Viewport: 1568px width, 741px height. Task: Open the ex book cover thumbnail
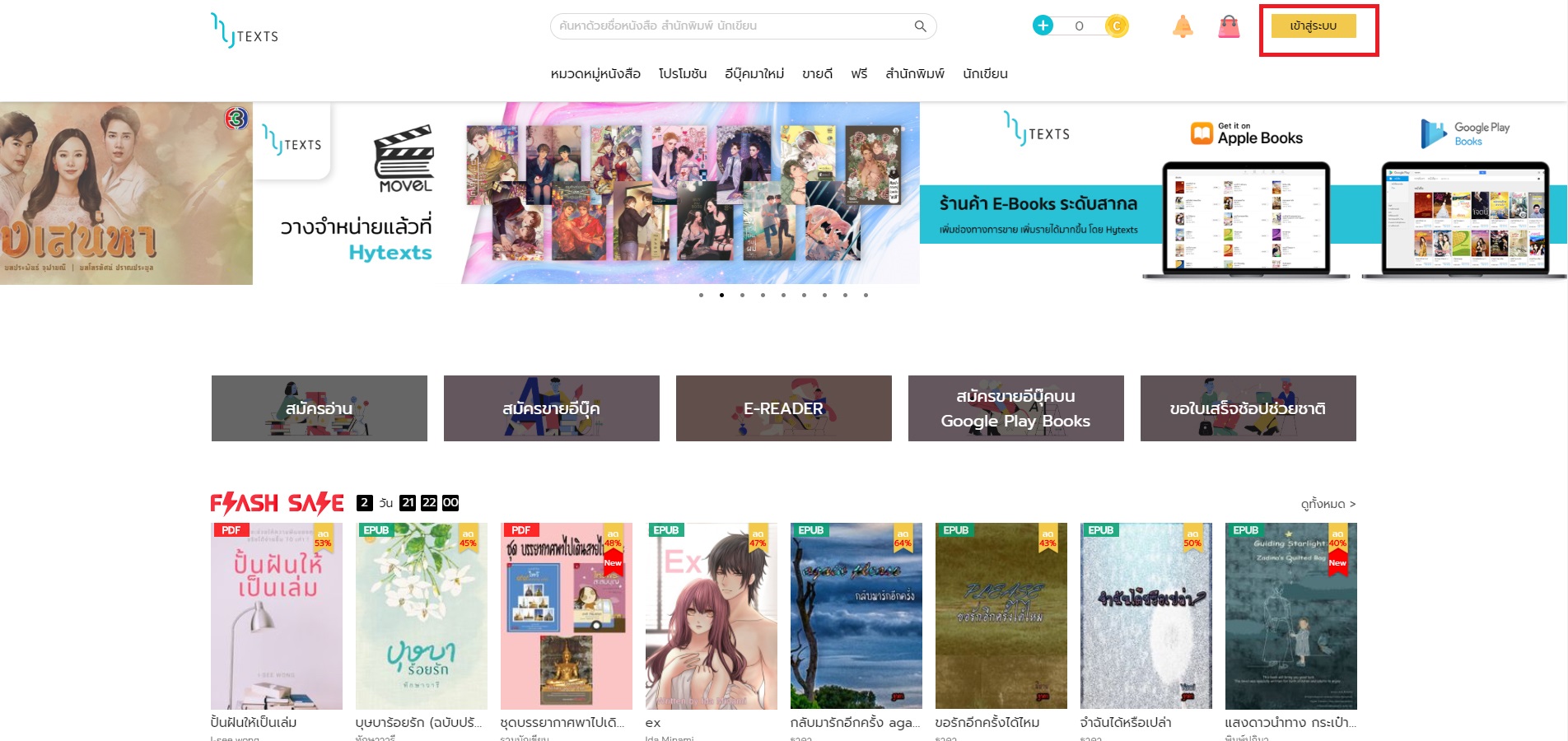(710, 615)
